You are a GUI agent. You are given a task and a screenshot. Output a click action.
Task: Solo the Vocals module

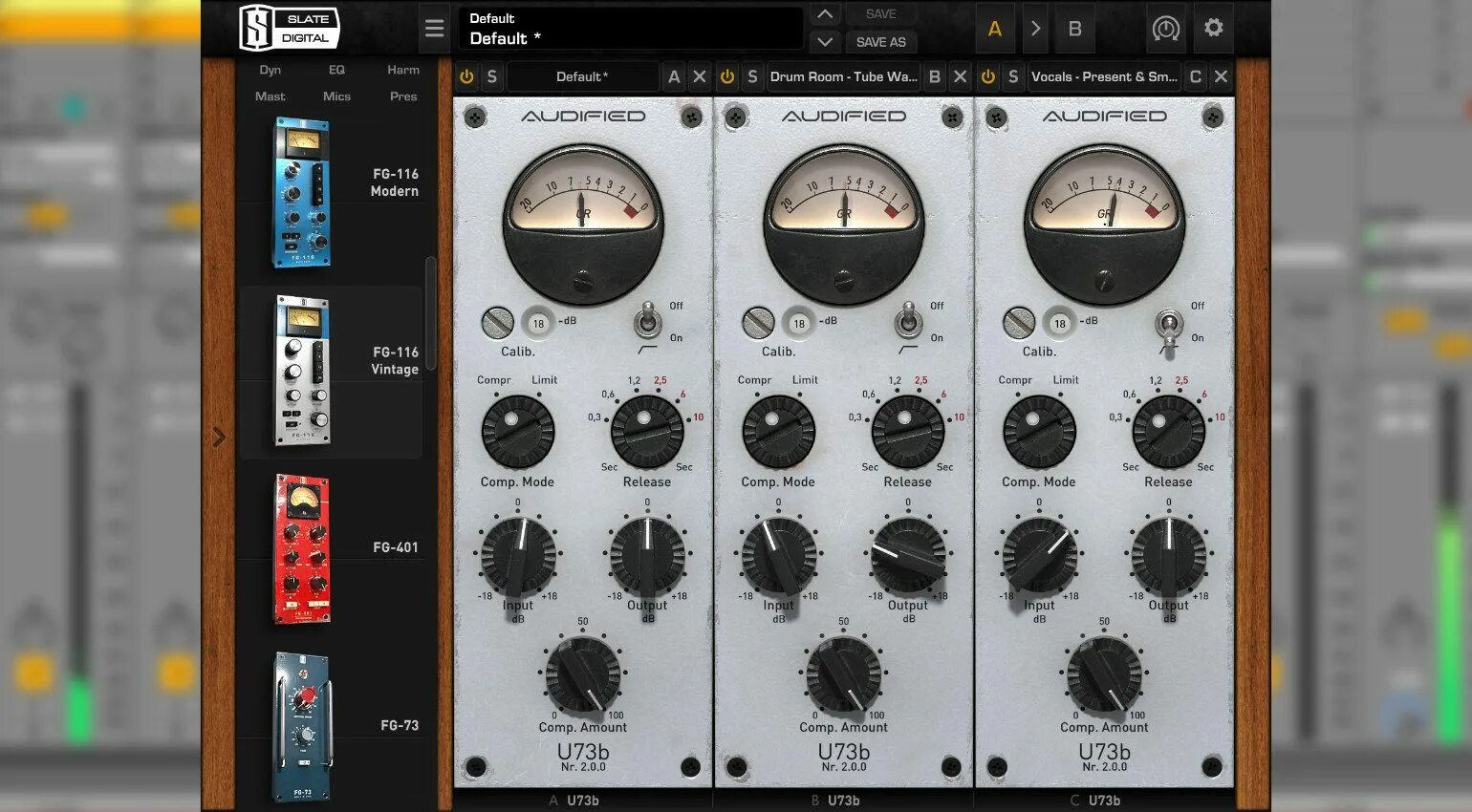pos(1013,76)
